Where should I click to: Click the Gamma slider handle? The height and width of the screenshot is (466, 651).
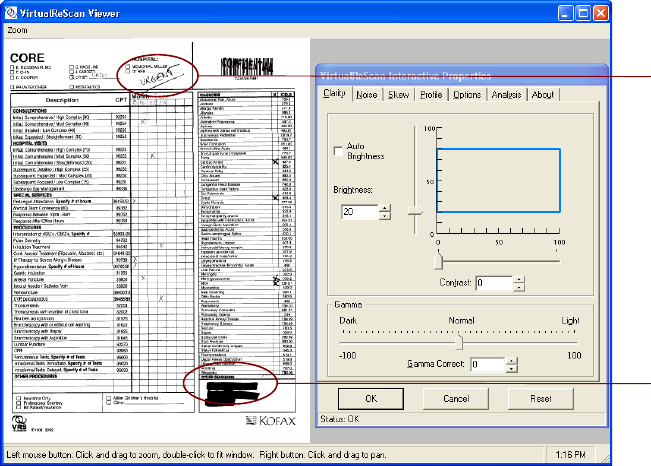point(459,341)
